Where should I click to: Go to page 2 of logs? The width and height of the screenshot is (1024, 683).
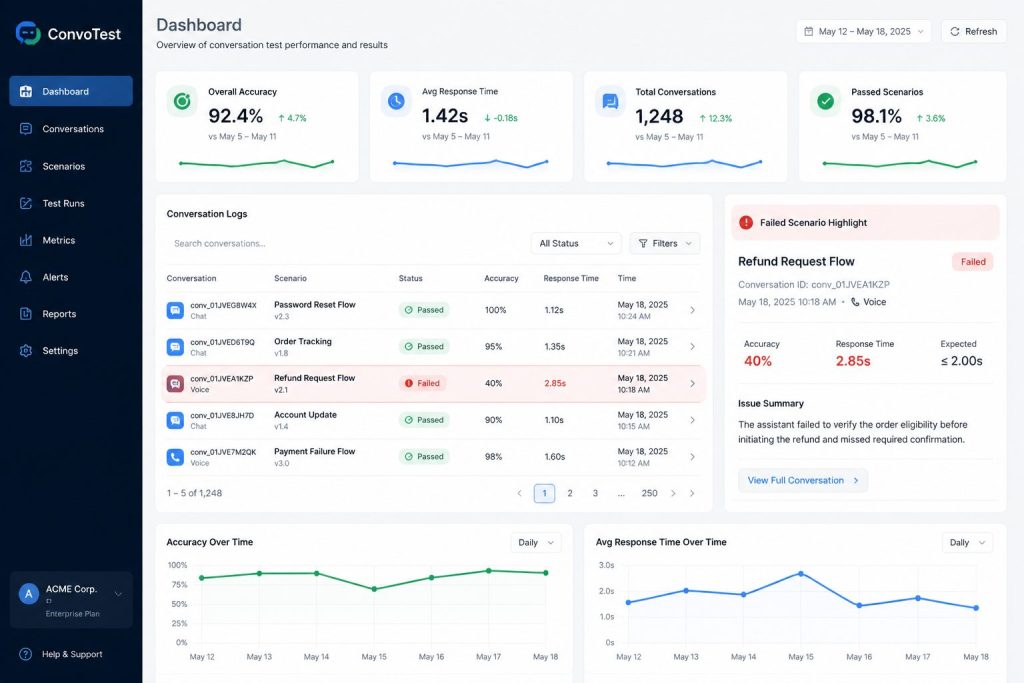click(570, 493)
